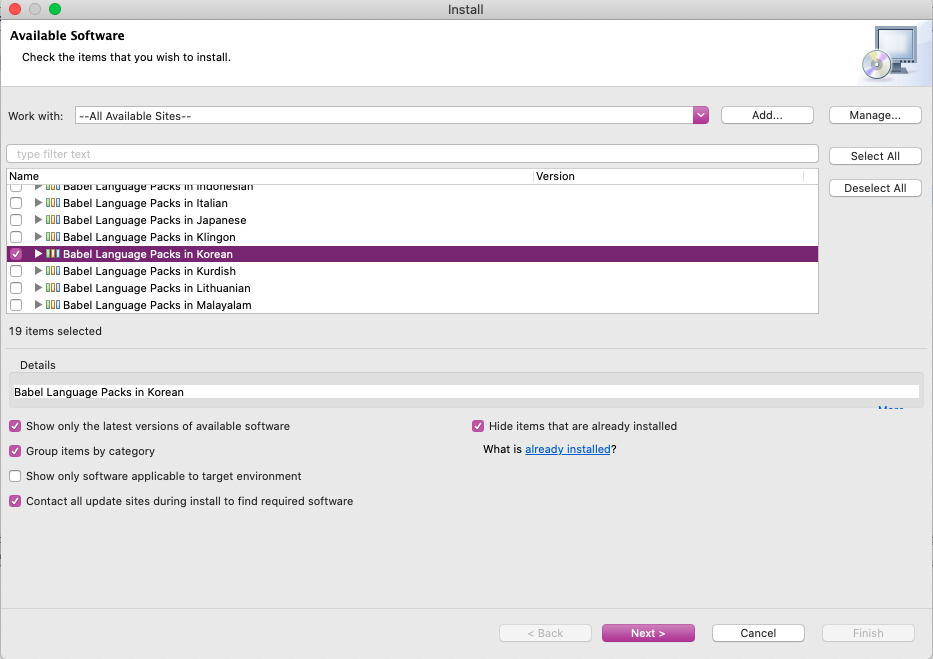Open the already installed link
Viewport: 933px width, 659px height.
(568, 449)
